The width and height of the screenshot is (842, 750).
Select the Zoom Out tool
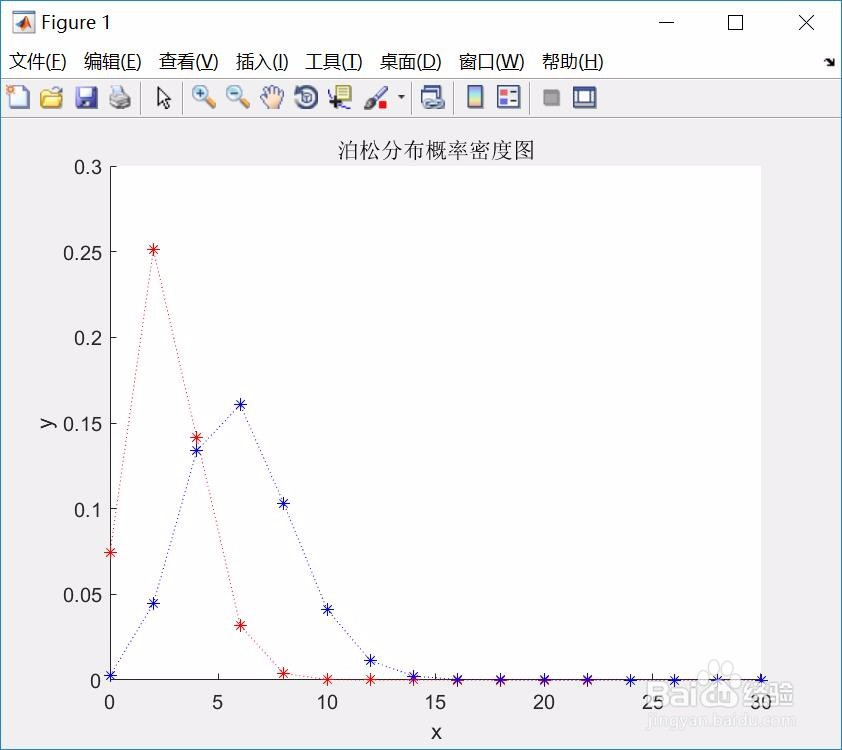(x=236, y=97)
